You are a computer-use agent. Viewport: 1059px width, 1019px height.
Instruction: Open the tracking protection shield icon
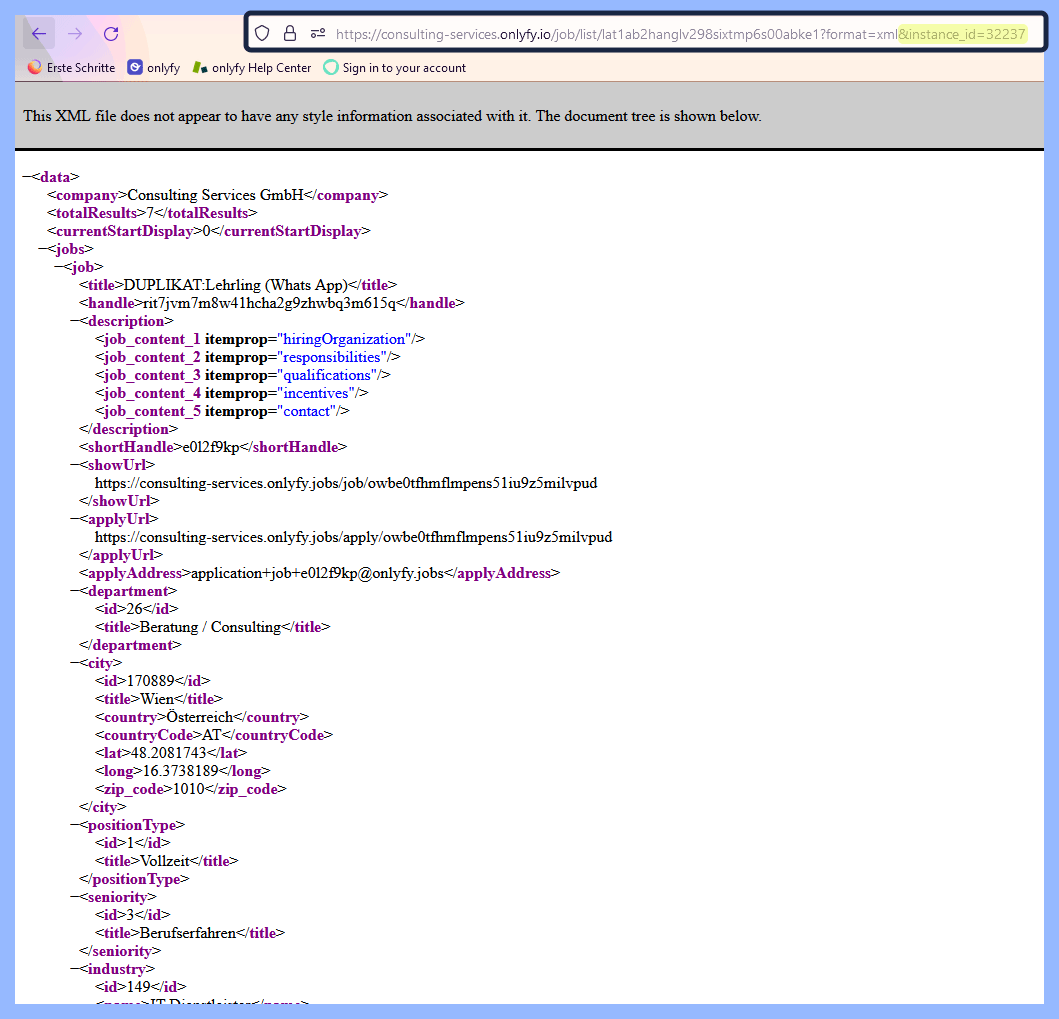(x=260, y=31)
